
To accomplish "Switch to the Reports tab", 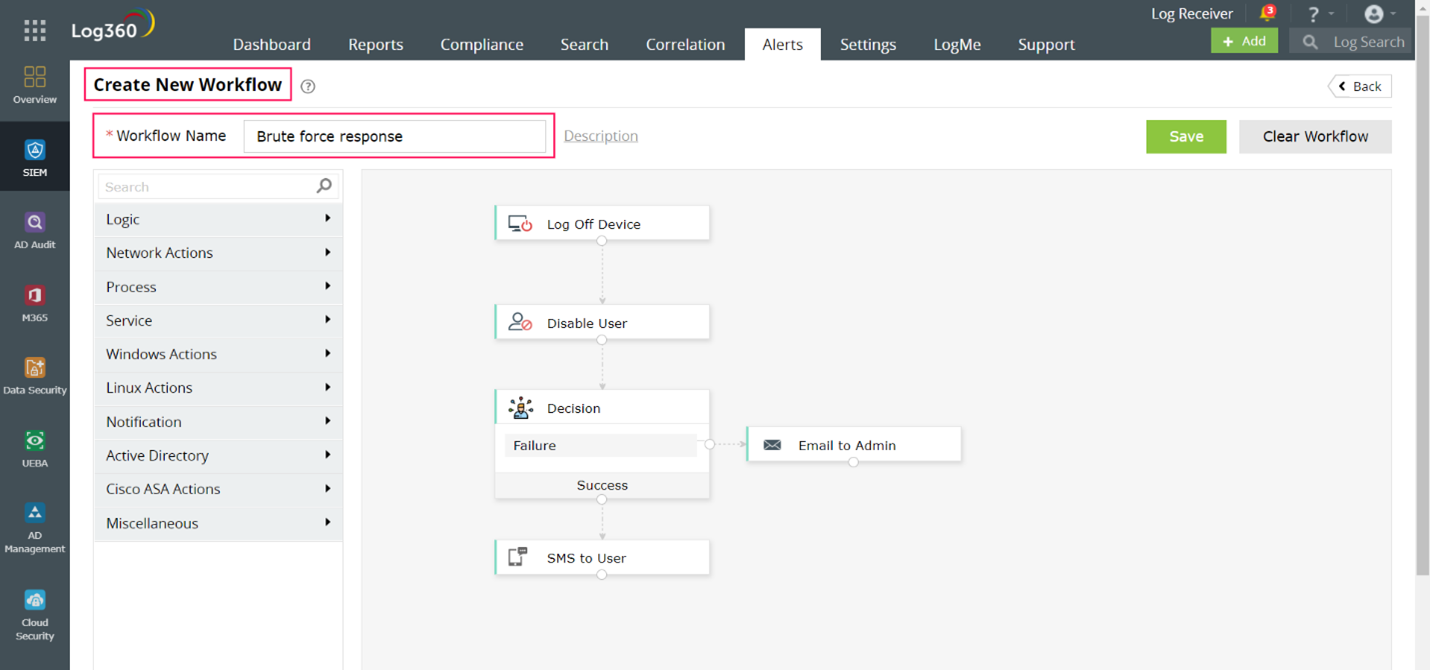I will 375,44.
